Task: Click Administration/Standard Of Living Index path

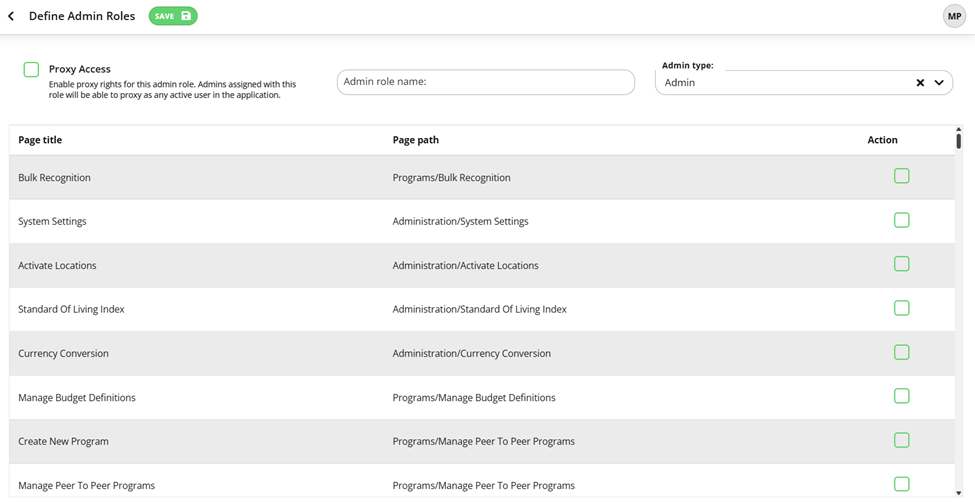Action: [x=479, y=309]
